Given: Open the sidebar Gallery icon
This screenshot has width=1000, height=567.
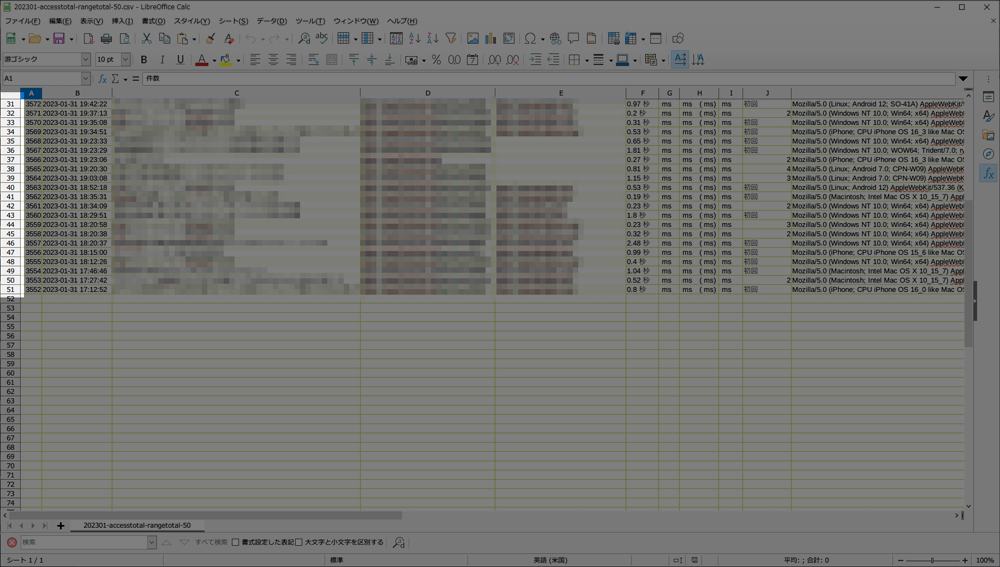Looking at the screenshot, I should coord(988,135).
